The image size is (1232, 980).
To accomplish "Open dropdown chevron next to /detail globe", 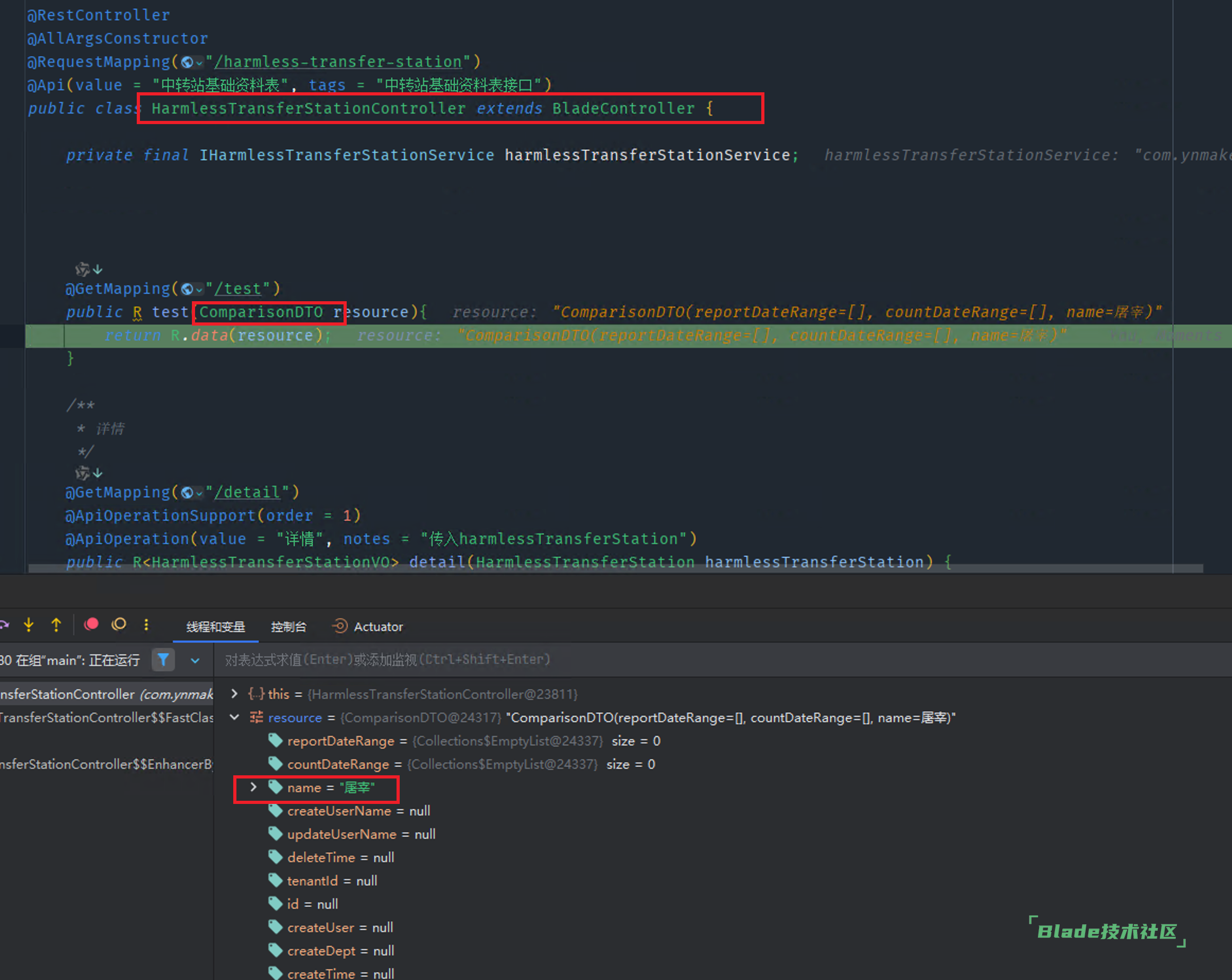I will pyautogui.click(x=199, y=493).
